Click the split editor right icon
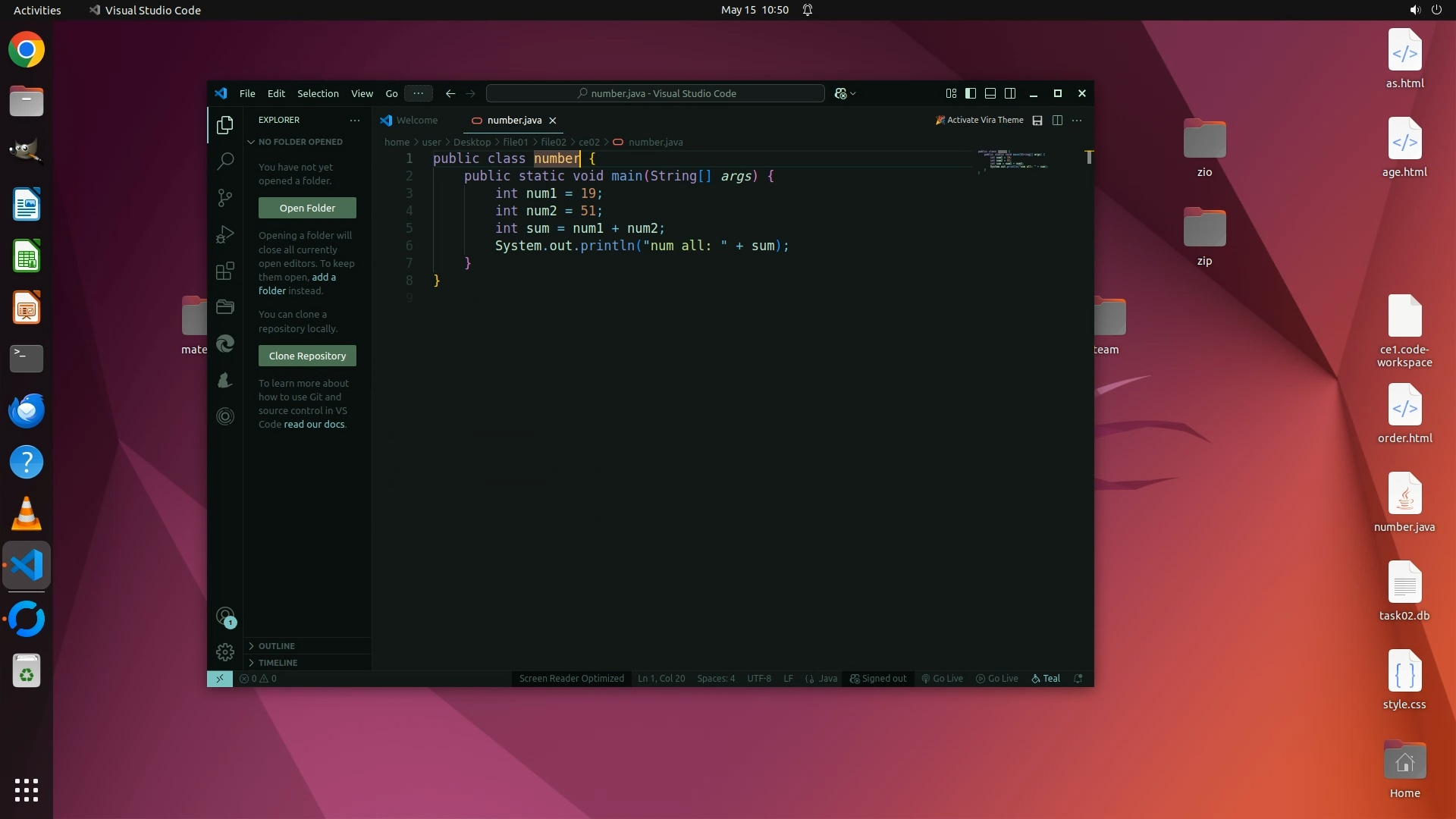 click(1057, 120)
